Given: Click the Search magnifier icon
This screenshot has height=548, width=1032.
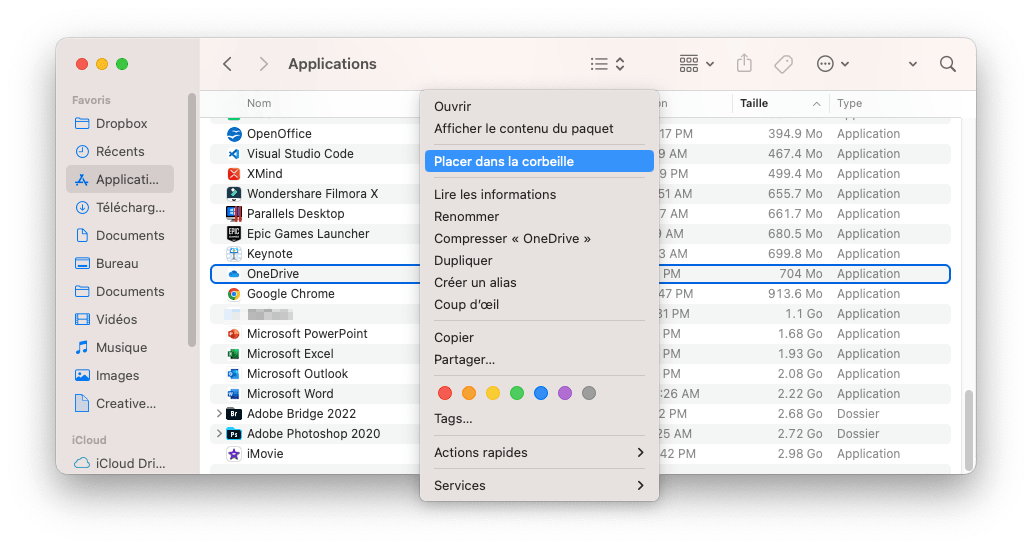Looking at the screenshot, I should [948, 64].
